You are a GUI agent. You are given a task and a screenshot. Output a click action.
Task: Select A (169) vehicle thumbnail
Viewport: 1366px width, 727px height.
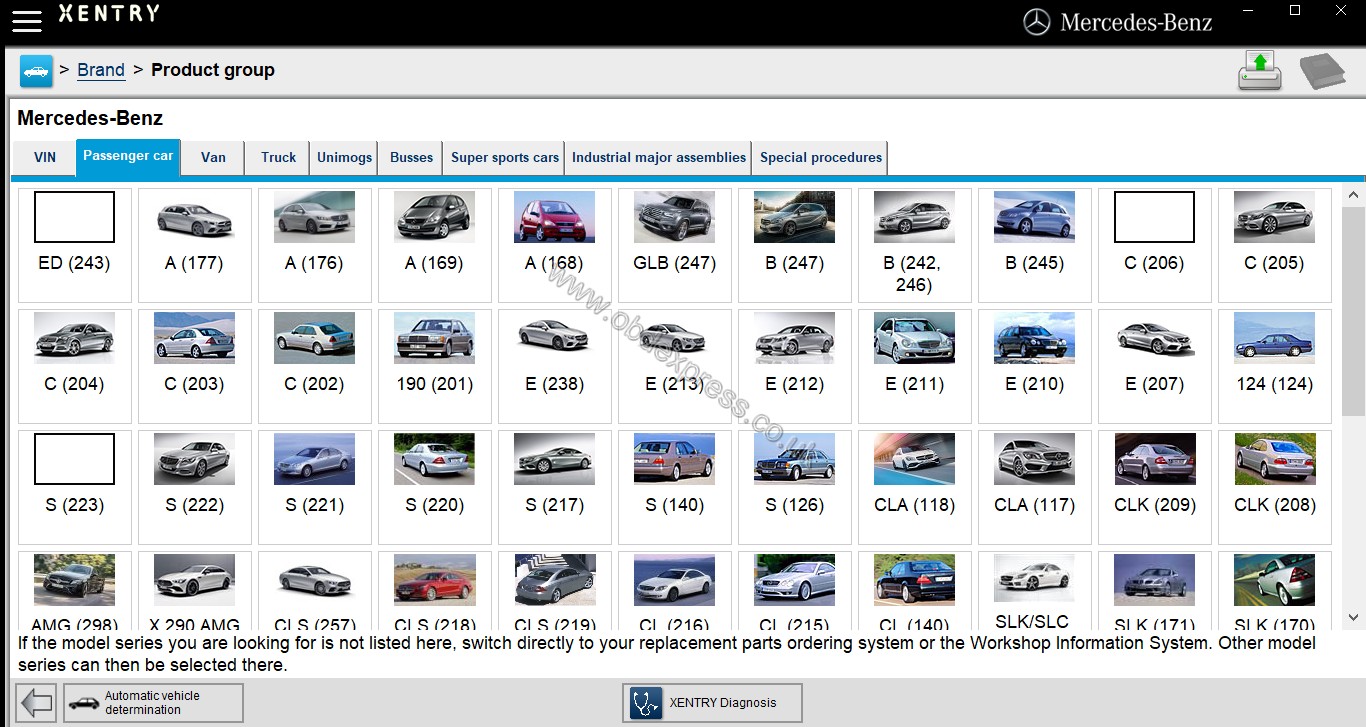[x=435, y=245]
